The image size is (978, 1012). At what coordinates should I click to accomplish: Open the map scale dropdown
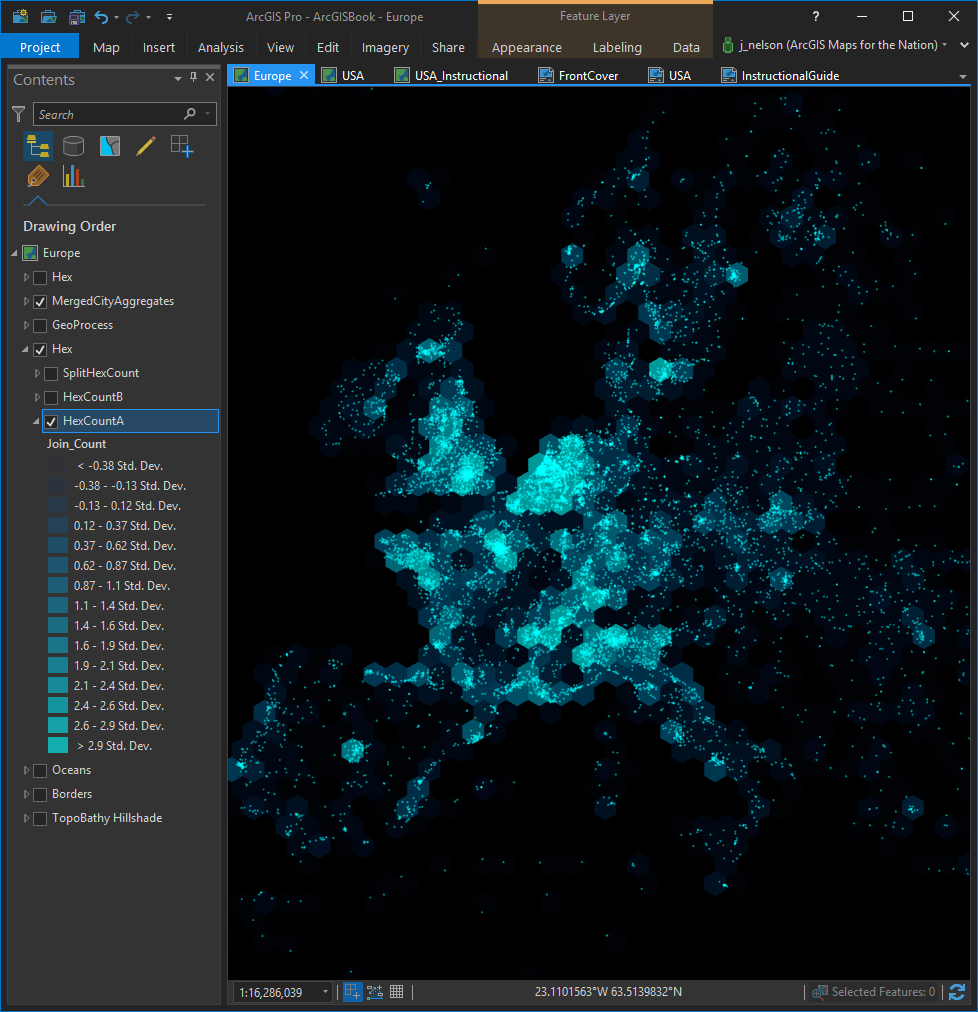click(325, 992)
